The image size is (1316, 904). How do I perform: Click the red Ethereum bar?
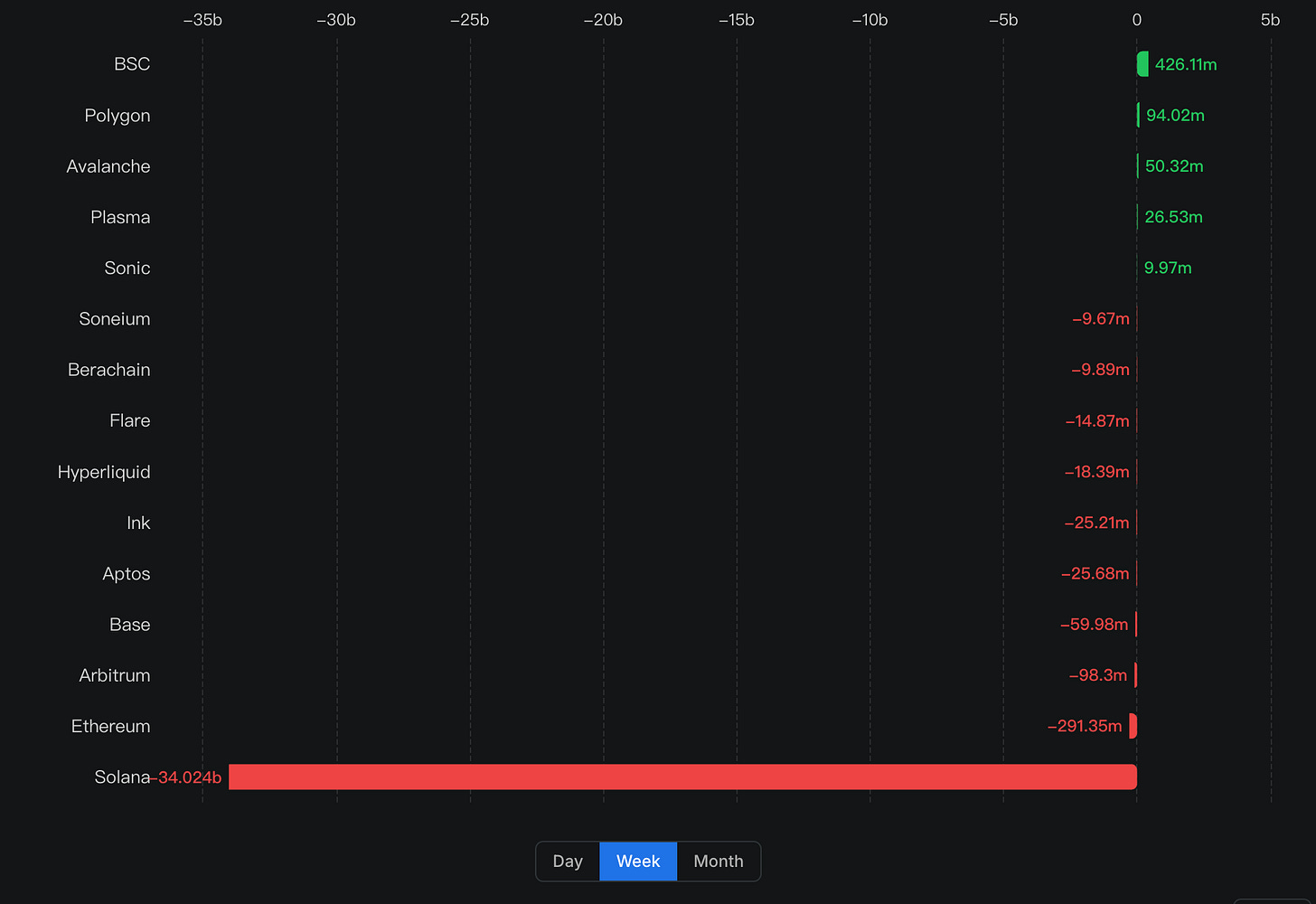pyautogui.click(x=1133, y=726)
